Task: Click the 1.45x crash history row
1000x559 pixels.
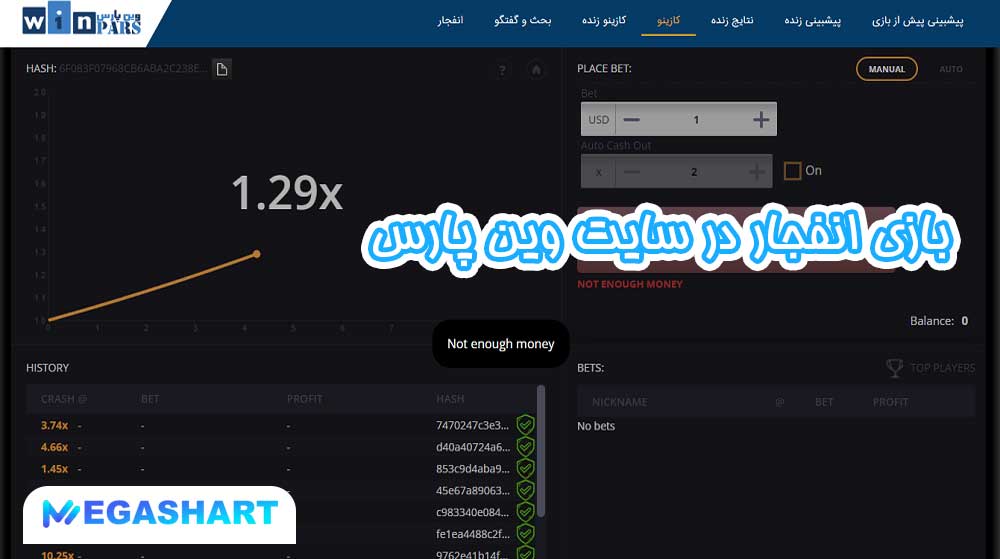Action: tap(281, 468)
